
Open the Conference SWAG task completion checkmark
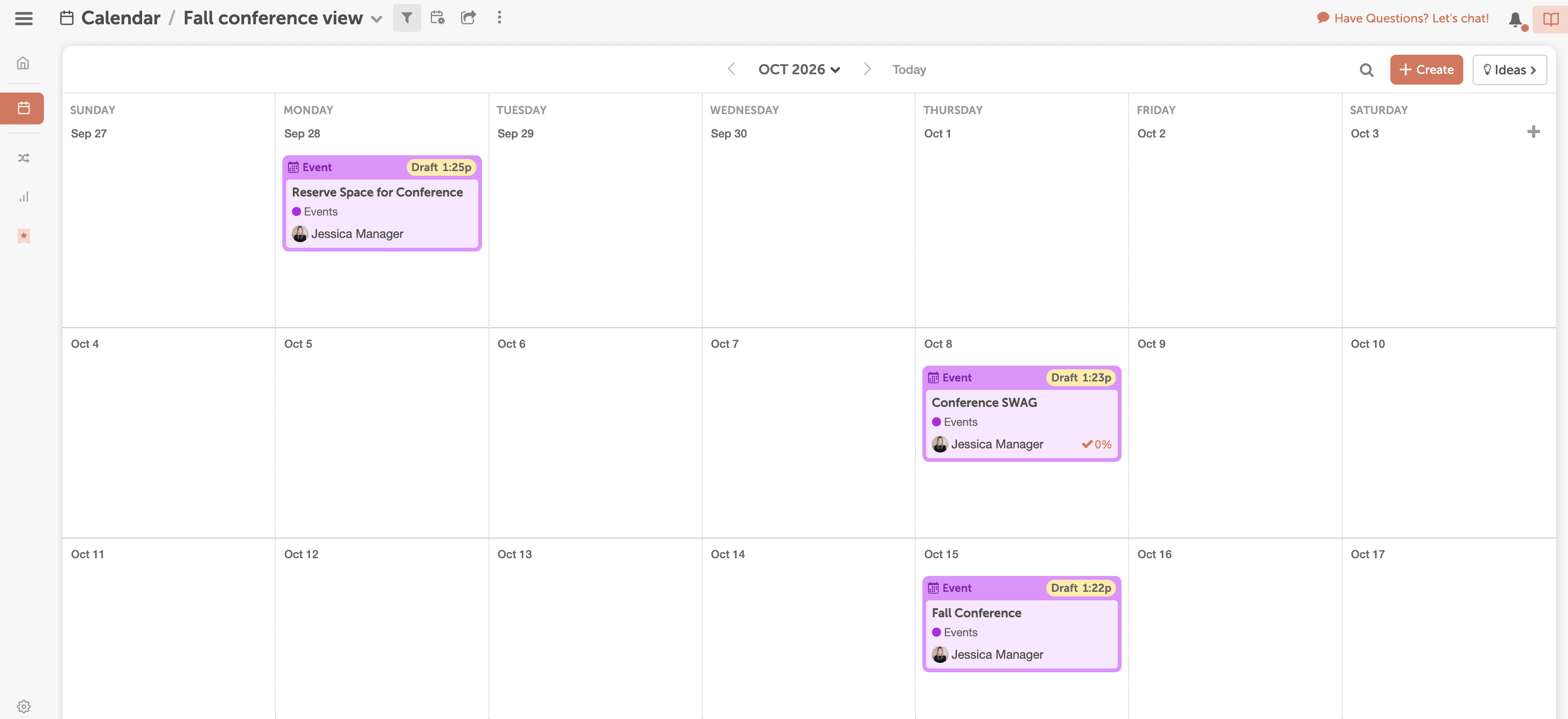tap(1086, 445)
